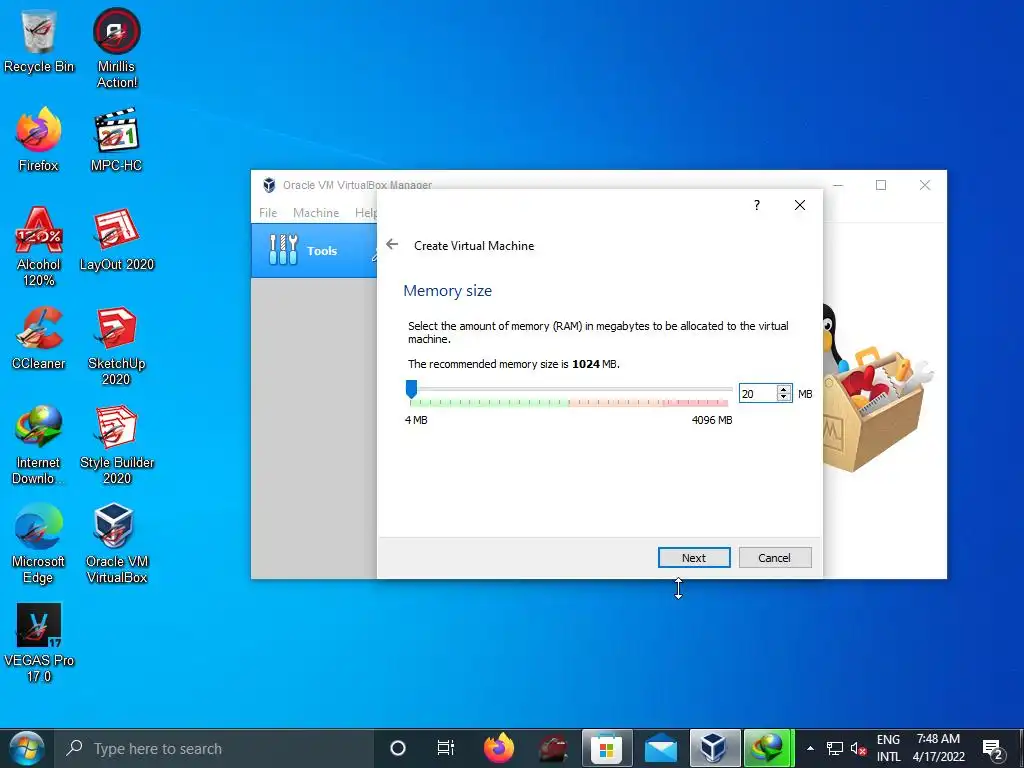Open the Help menu in VirtualBox Manager
The height and width of the screenshot is (768, 1024).
(x=366, y=213)
